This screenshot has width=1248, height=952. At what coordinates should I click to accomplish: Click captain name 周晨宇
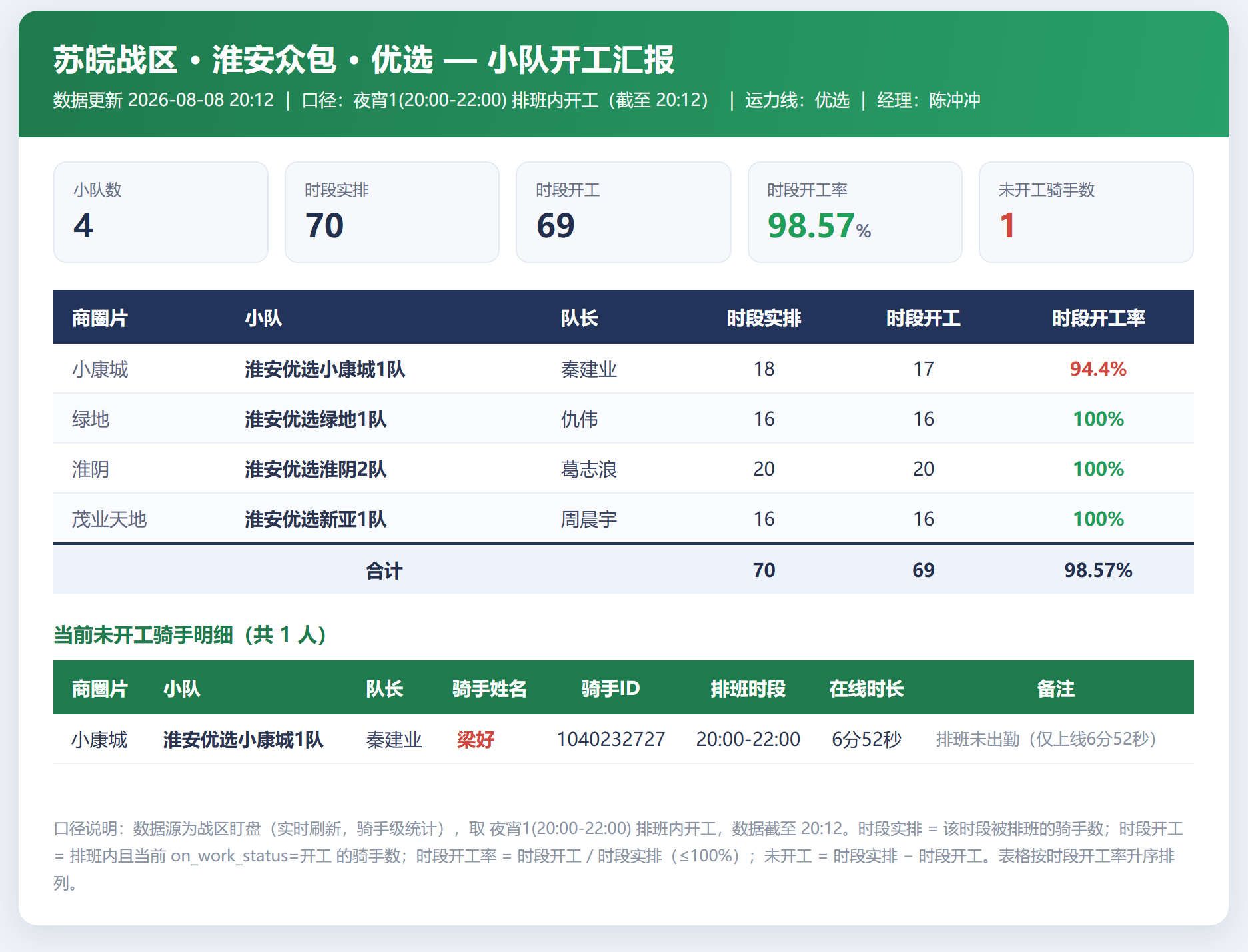(588, 519)
